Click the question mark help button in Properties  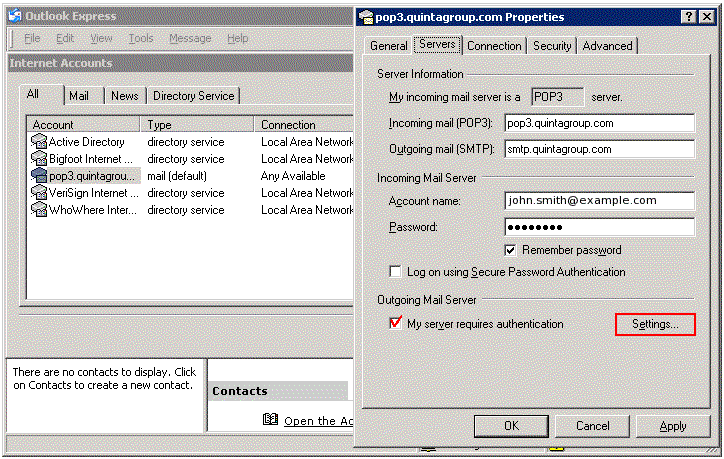688,17
